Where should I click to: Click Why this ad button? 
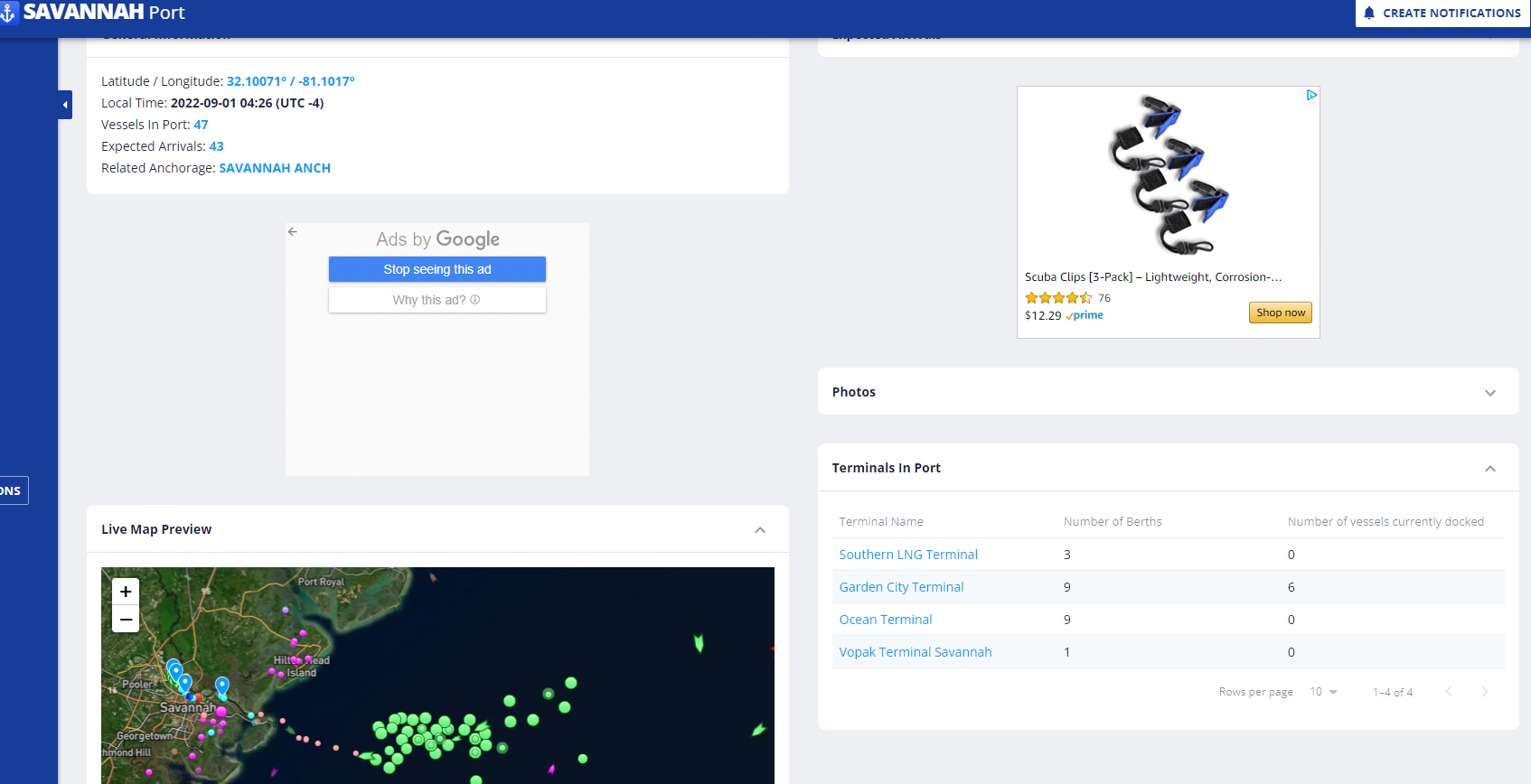[437, 300]
